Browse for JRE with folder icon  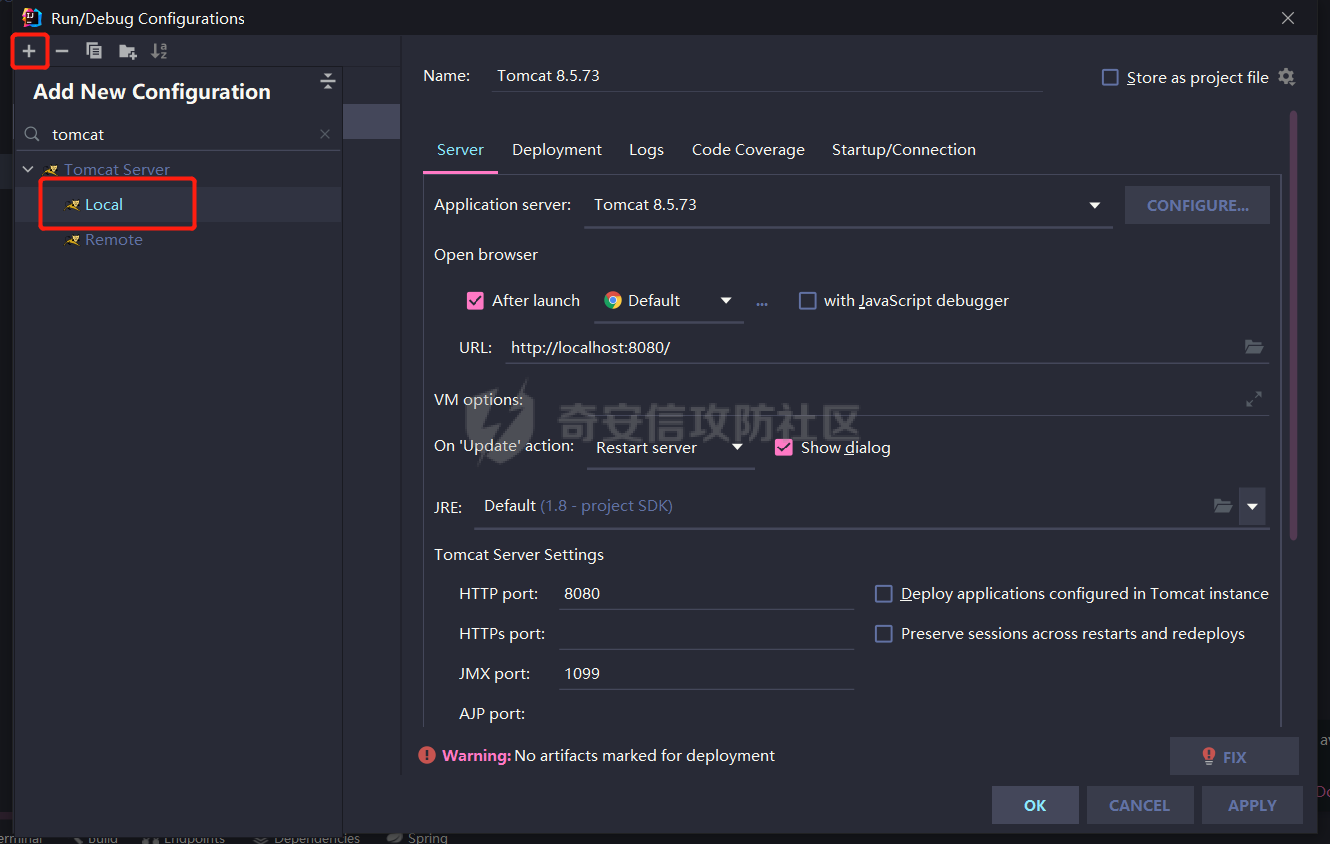[x=1223, y=506]
